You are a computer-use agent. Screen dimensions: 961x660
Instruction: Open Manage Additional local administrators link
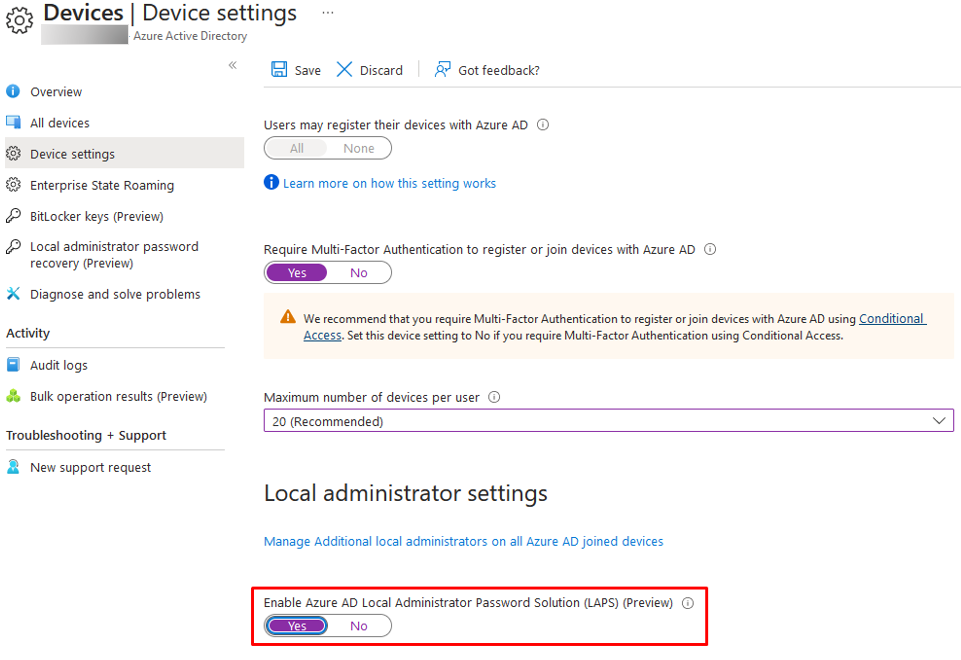pyautogui.click(x=463, y=541)
